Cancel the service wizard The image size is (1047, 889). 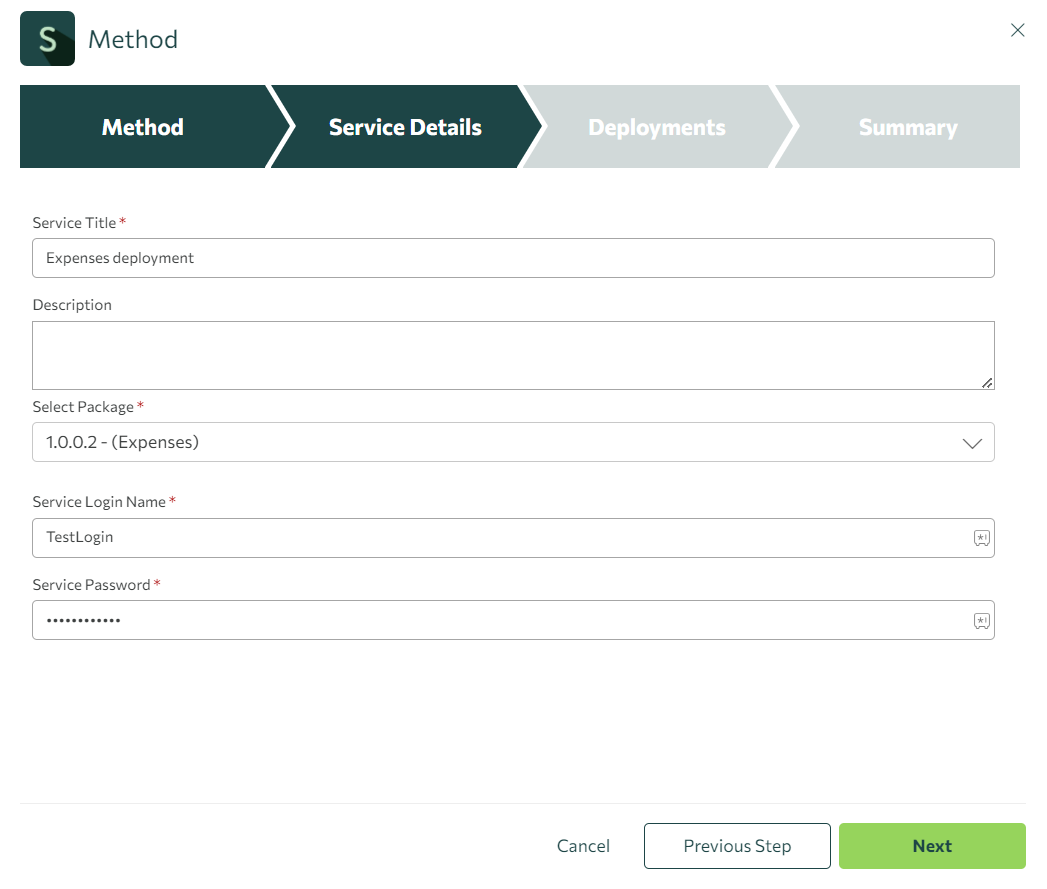583,846
